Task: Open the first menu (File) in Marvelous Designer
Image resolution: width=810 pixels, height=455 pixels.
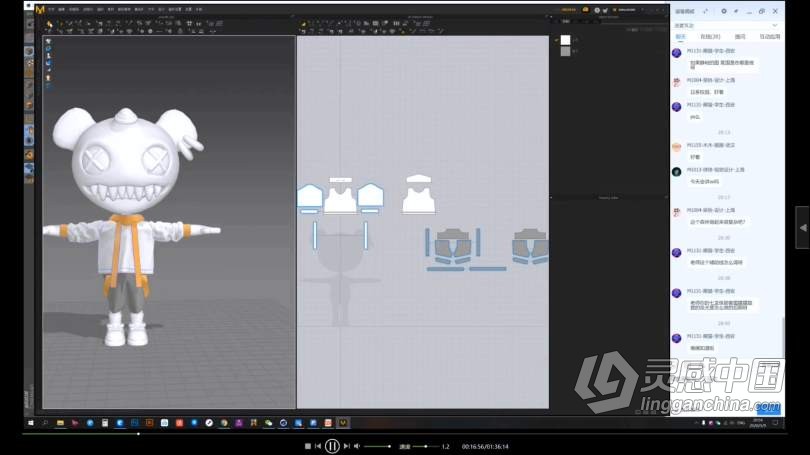Action: [x=52, y=9]
